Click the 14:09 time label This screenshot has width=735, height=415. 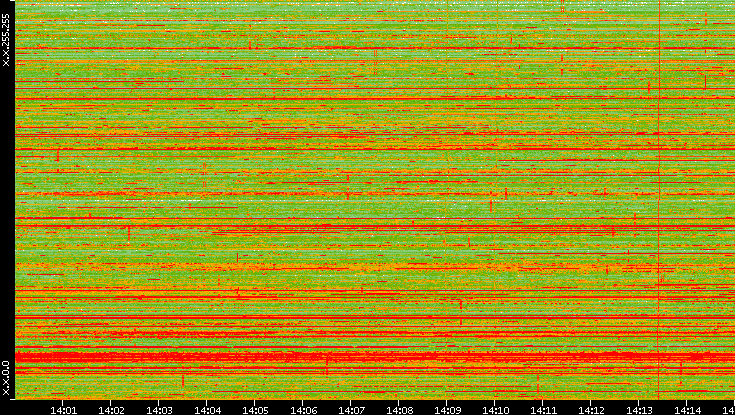click(x=447, y=410)
